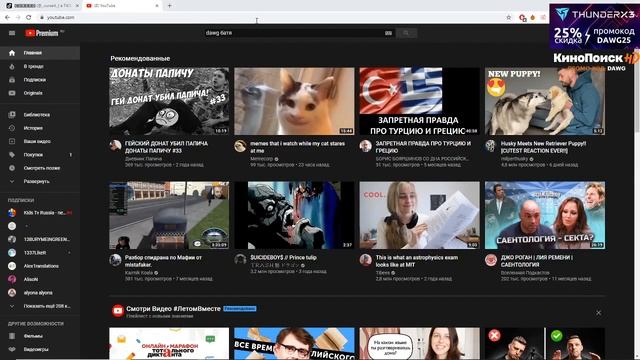Click alyona alyona channel avatar

click(12, 293)
